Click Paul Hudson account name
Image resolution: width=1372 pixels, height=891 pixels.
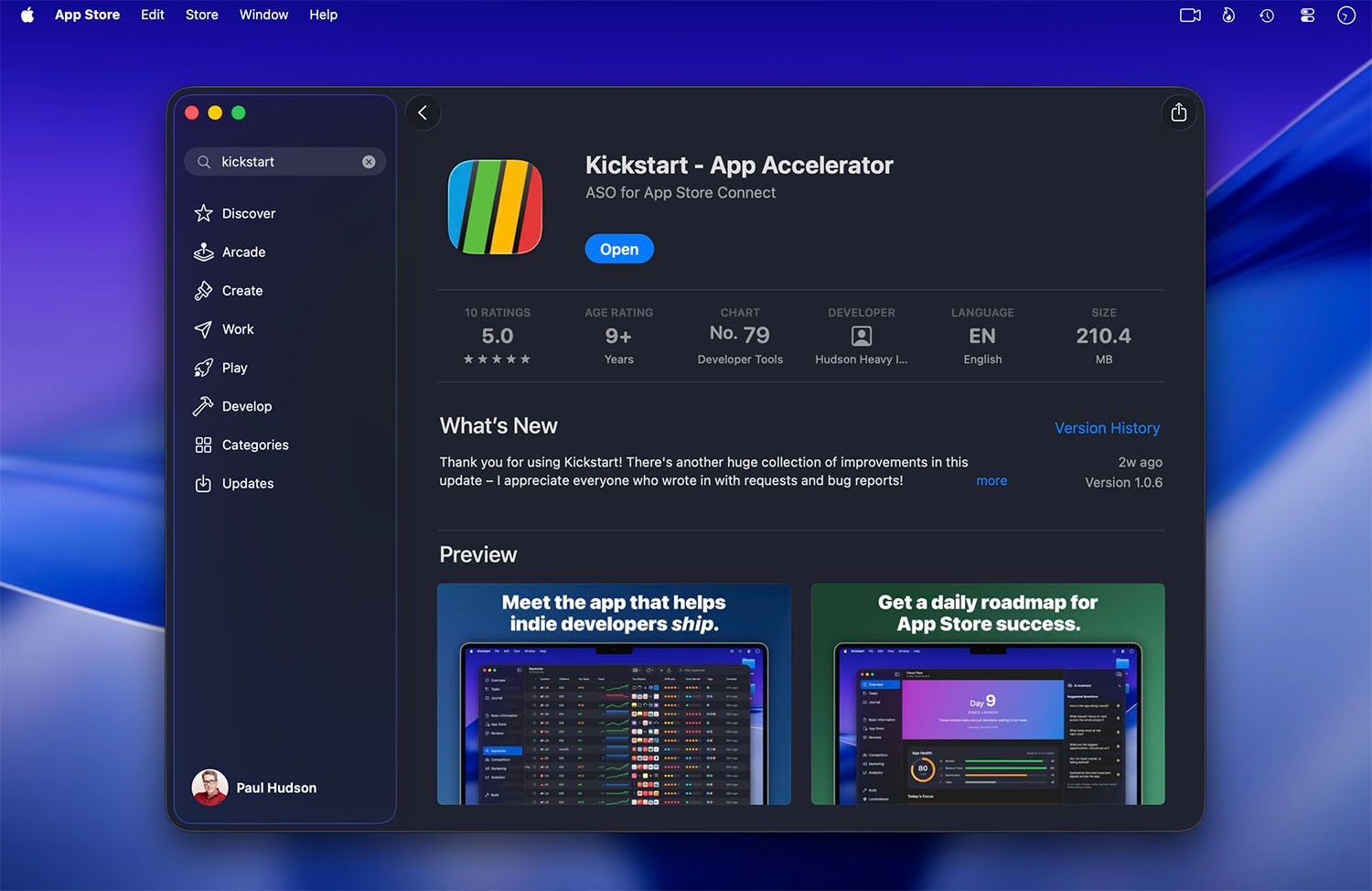pos(276,788)
